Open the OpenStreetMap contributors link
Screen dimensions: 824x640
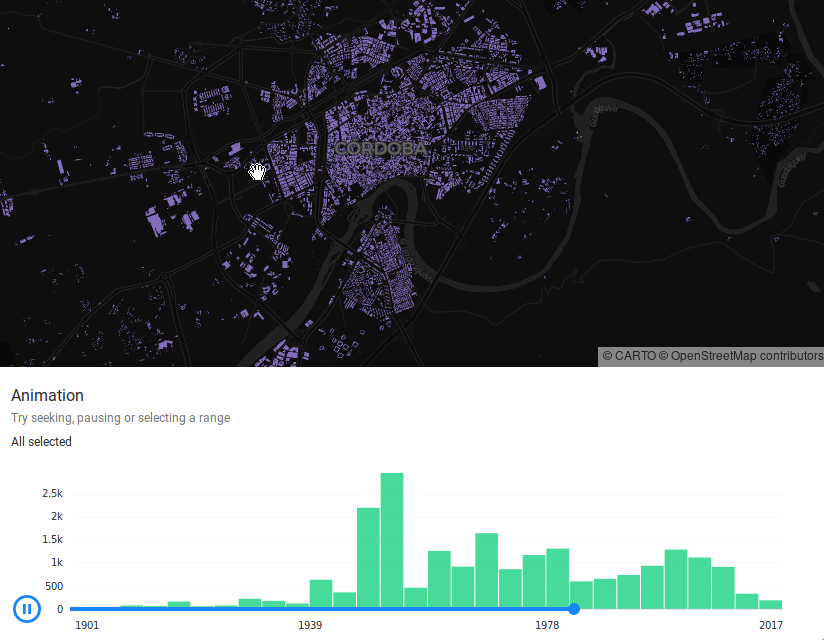pos(742,354)
